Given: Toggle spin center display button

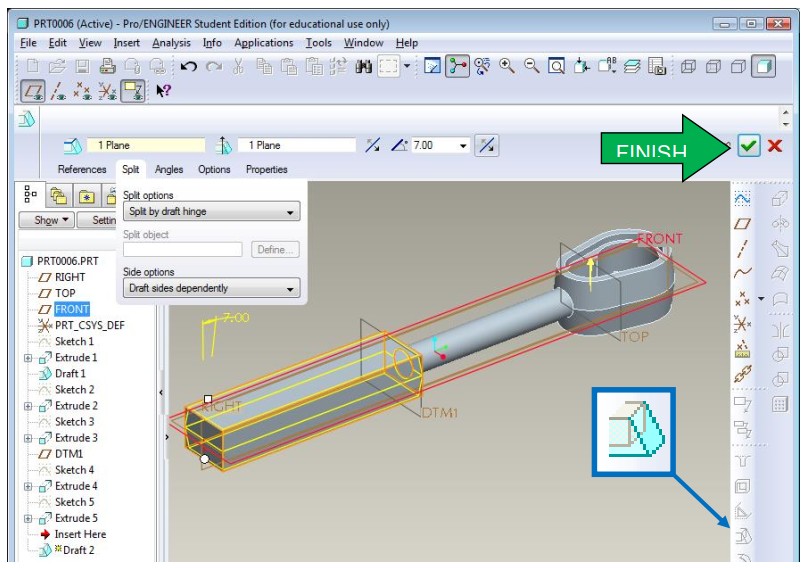Looking at the screenshot, I should 459,67.
